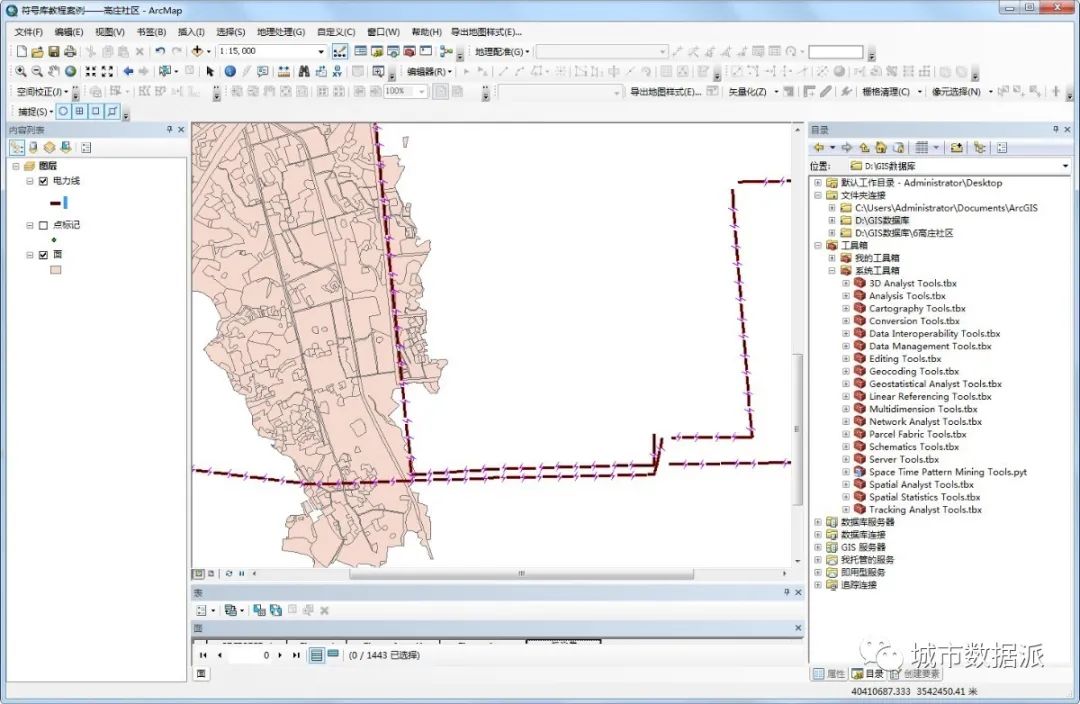Select the Measure ruler tool
Viewport: 1080px width, 704px height.
point(284,71)
